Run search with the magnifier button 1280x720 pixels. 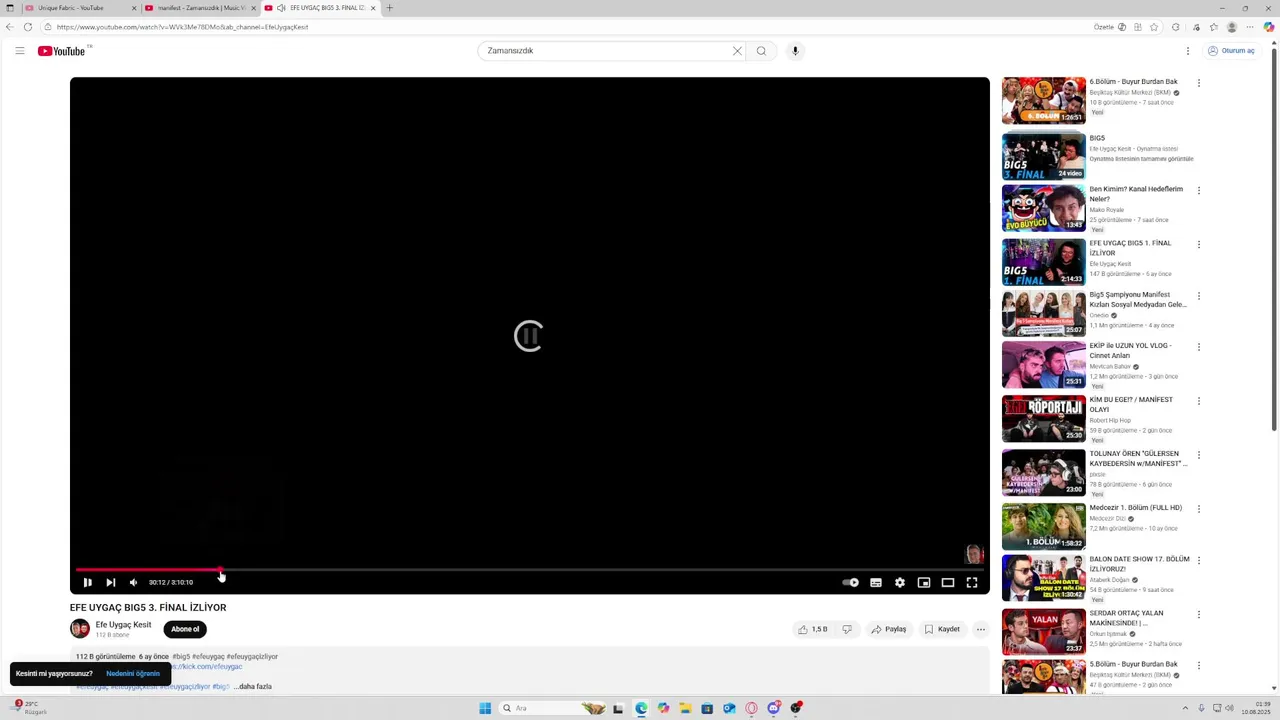click(761, 51)
